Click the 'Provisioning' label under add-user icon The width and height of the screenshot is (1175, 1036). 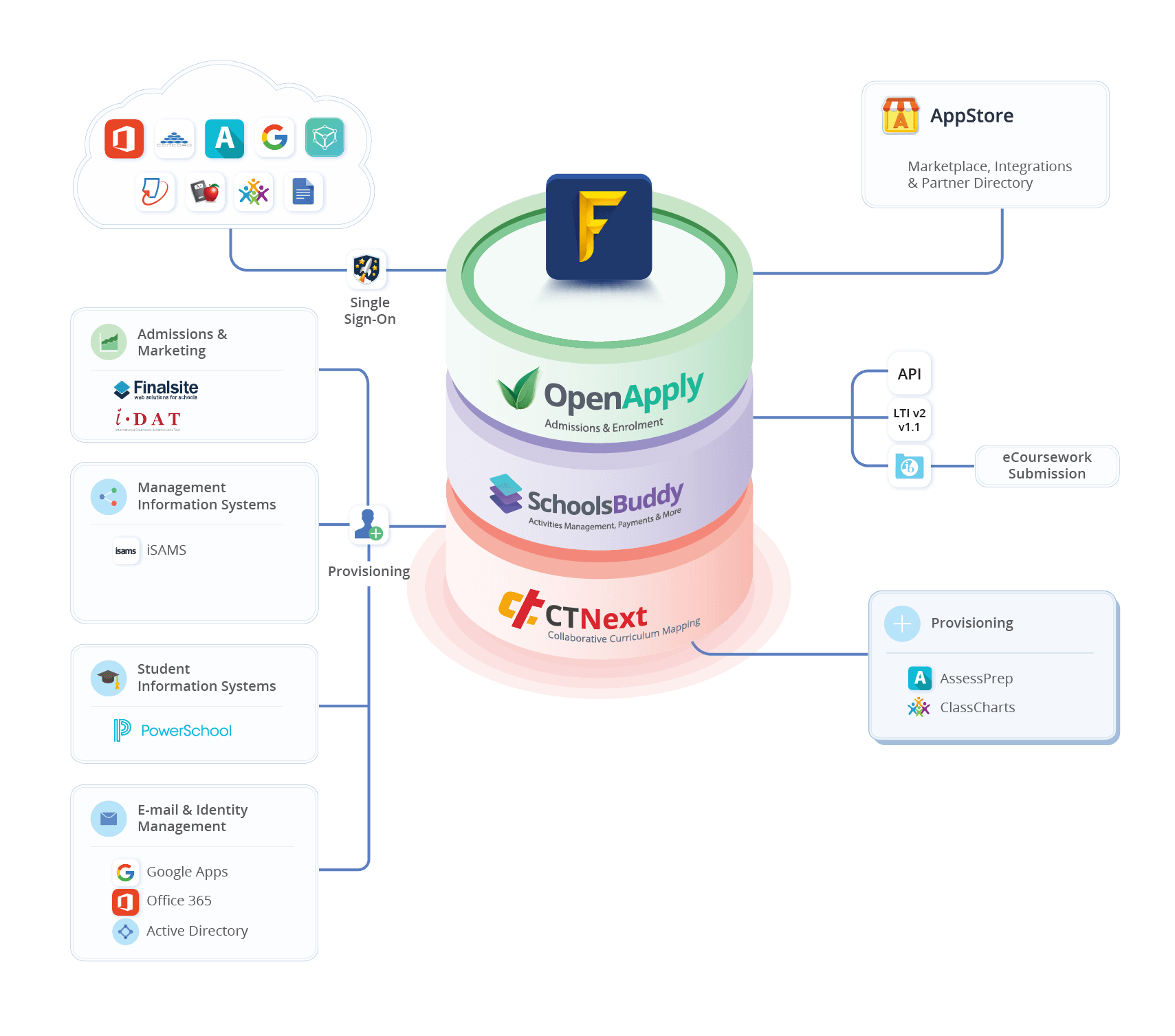[369, 572]
